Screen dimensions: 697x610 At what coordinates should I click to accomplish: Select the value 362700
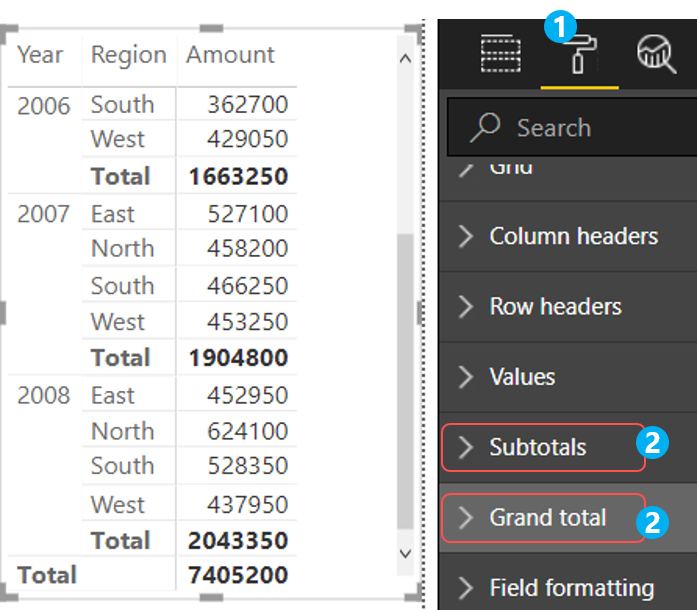click(248, 105)
